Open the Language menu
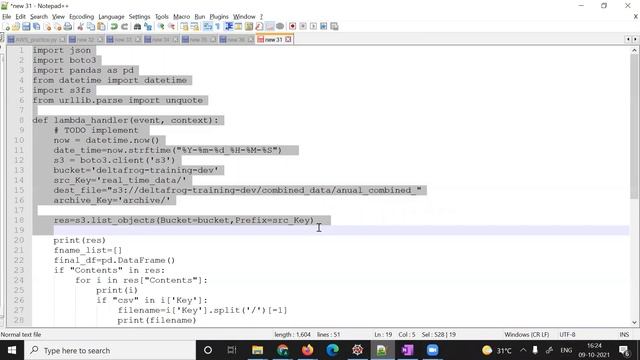Screen dimensions: 640x360 tap(111, 17)
